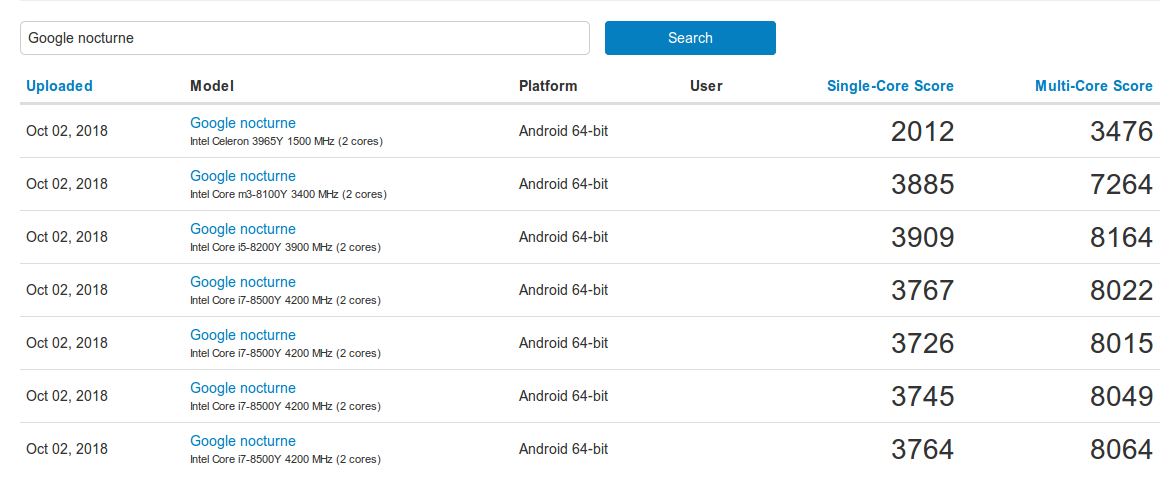This screenshot has height=496, width=1169.
Task: Click Android 64-bit in the Celeron row
Action: click(x=563, y=131)
